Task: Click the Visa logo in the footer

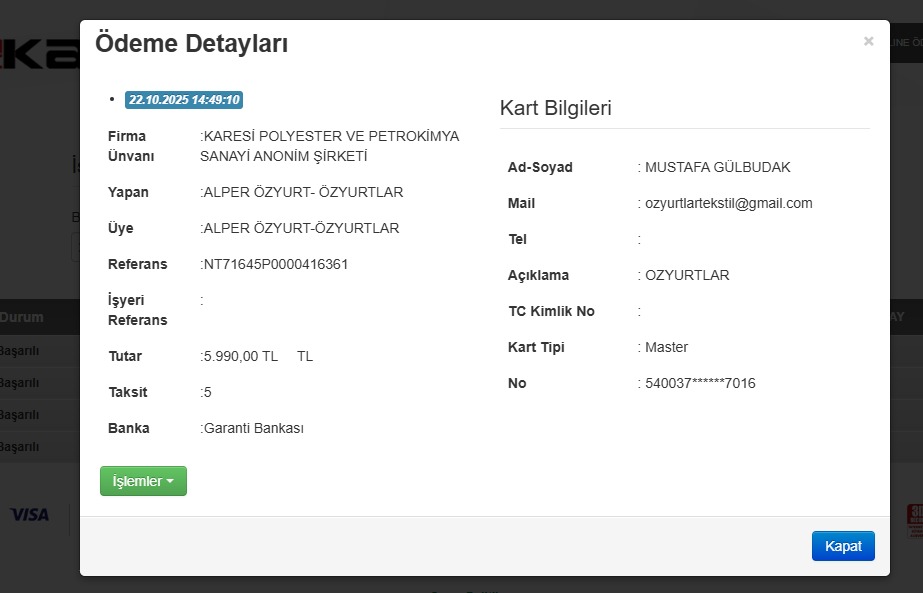Action: point(30,514)
